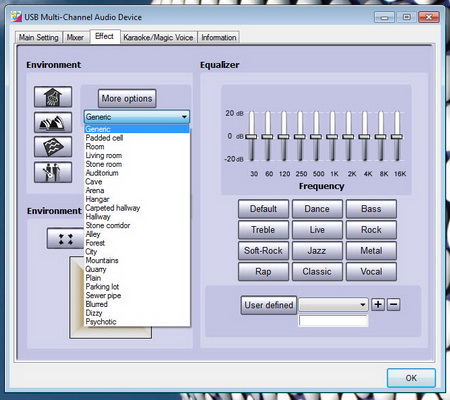Open the Karaoke/Magic Voice tab

click(x=158, y=37)
